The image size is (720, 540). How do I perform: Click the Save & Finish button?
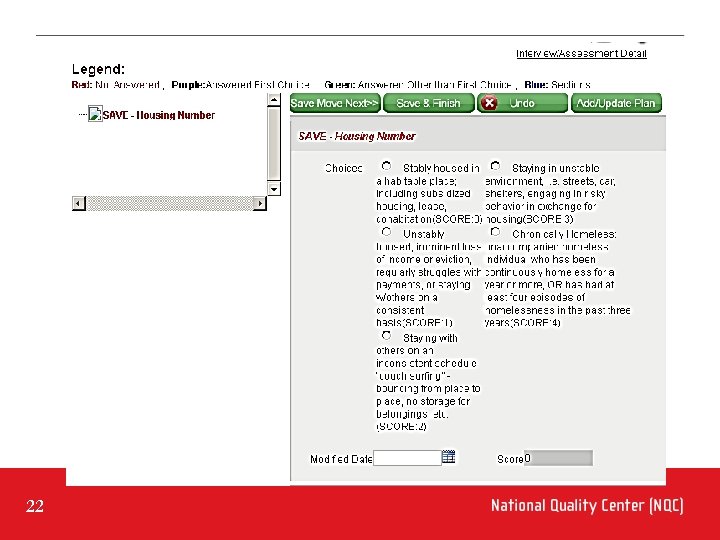pyautogui.click(x=428, y=103)
